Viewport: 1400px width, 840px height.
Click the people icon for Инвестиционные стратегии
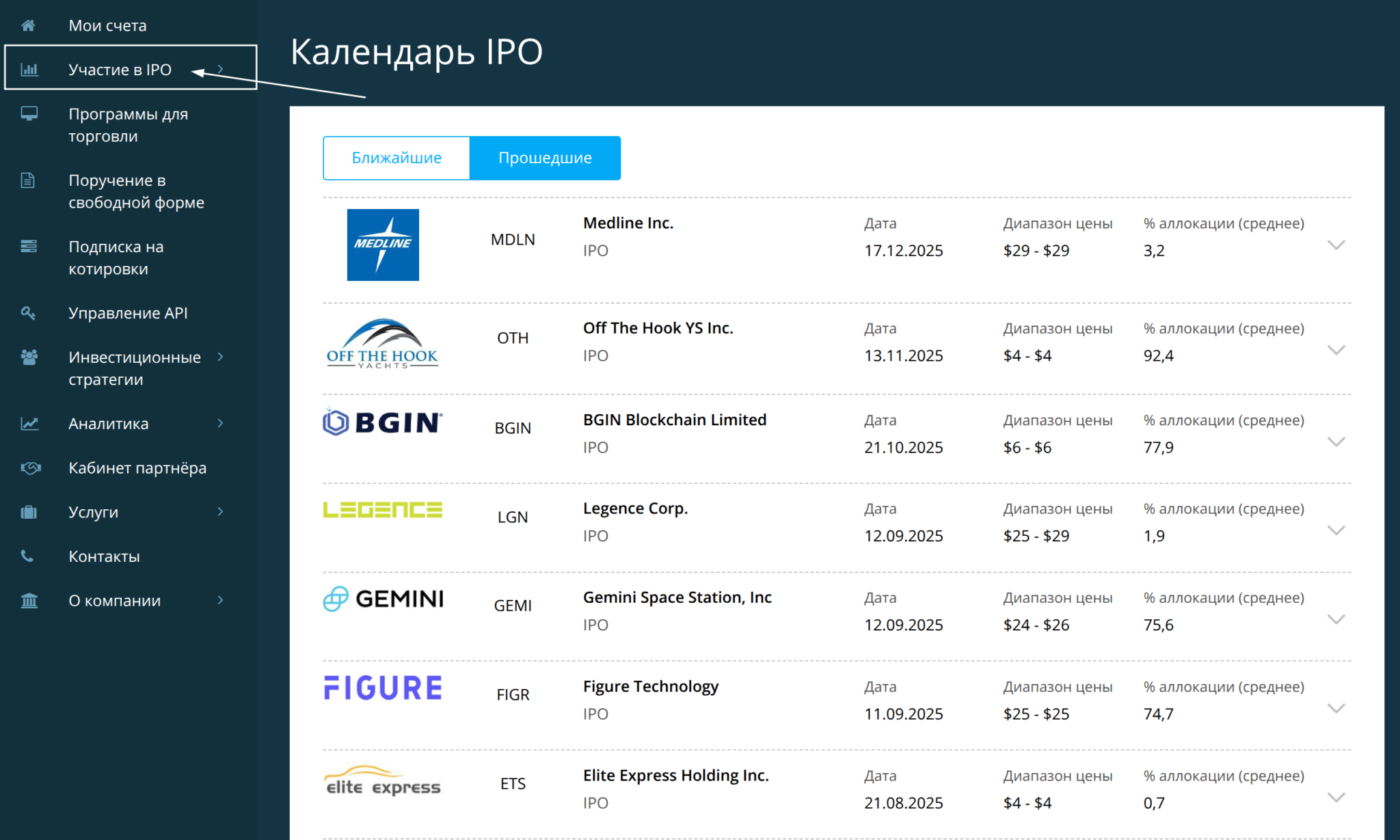[x=29, y=357]
